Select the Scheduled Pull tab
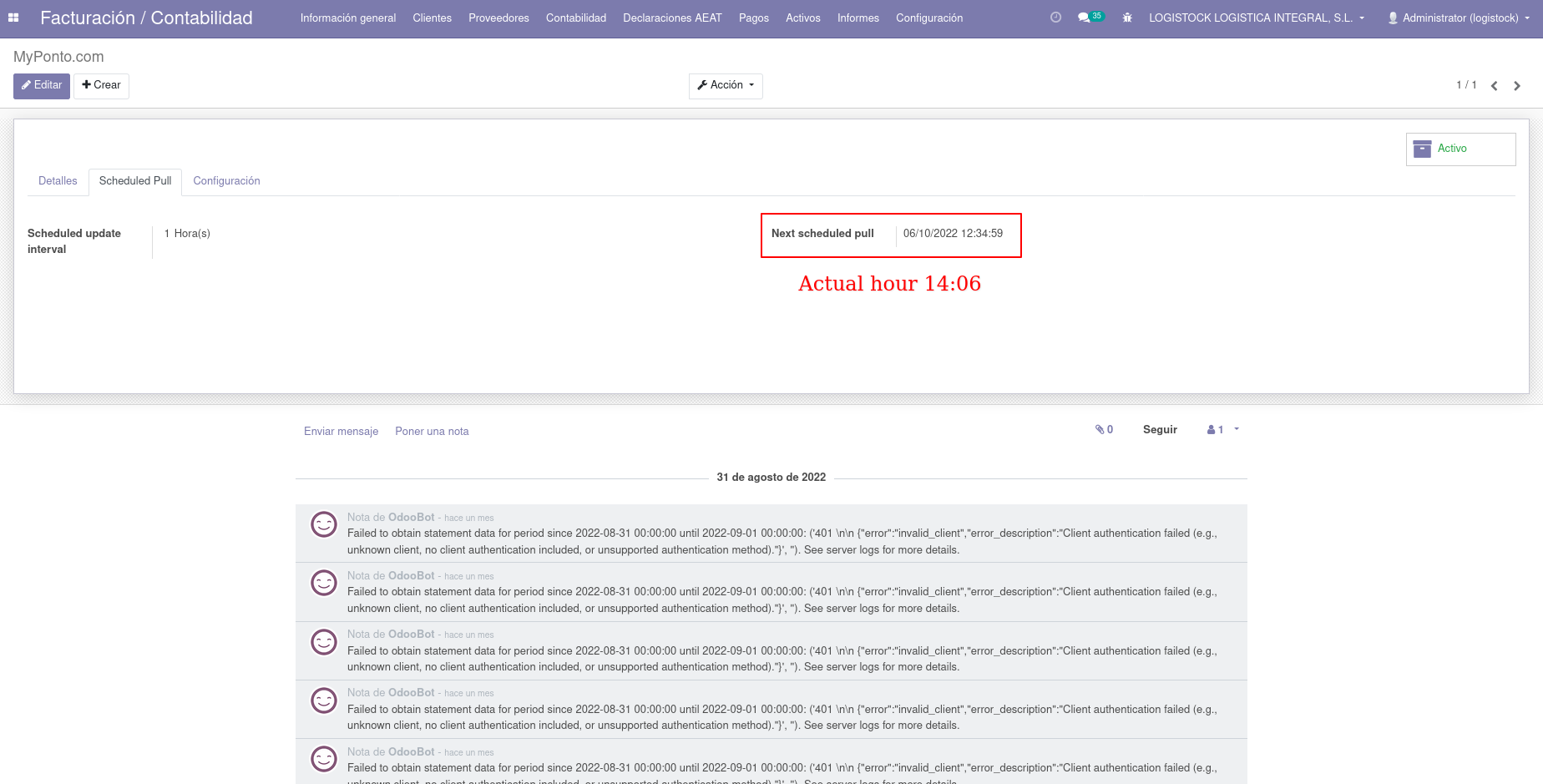This screenshot has width=1543, height=784. pos(135,181)
